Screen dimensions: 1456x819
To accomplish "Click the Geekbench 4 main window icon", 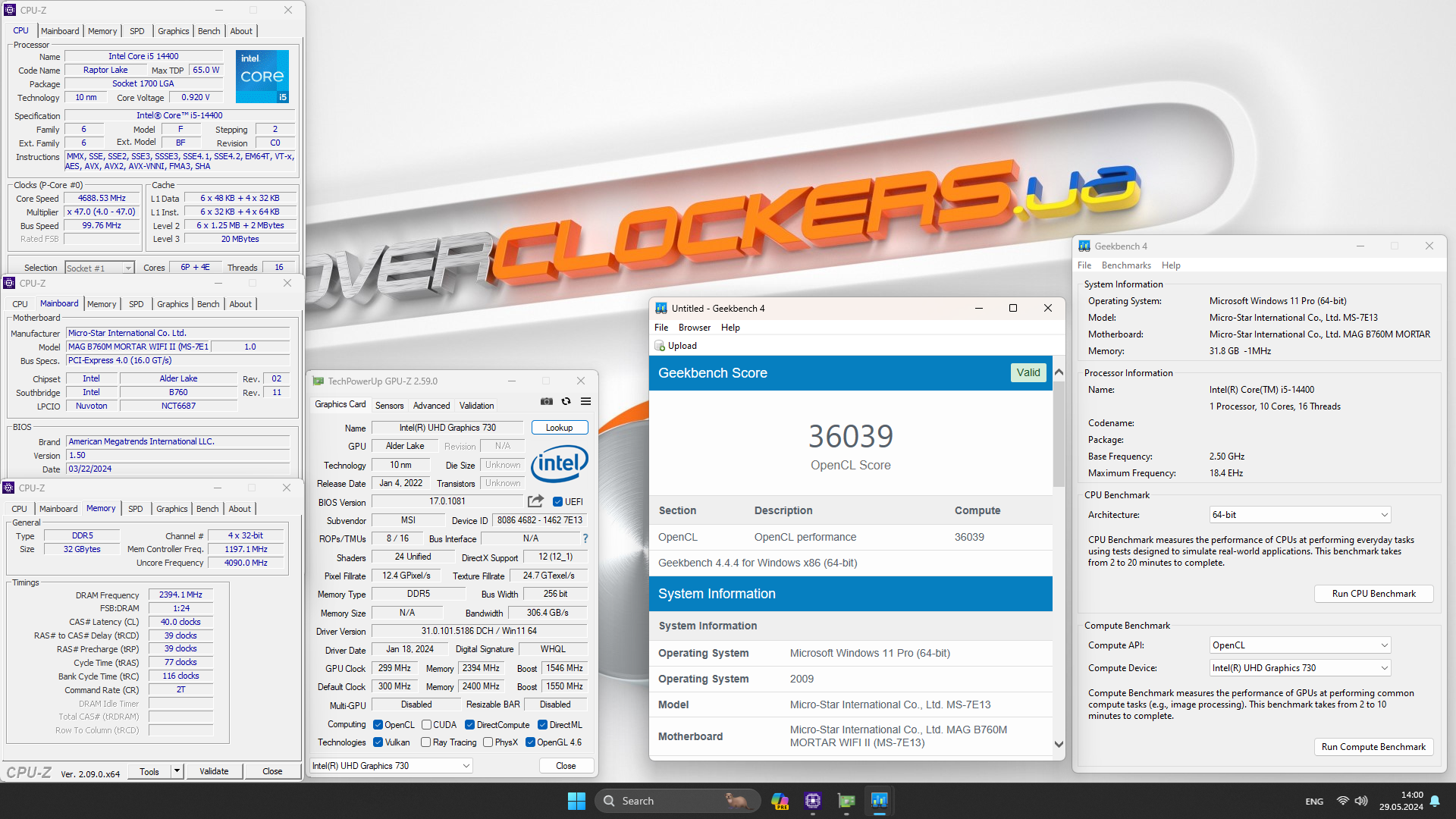I will [1084, 246].
